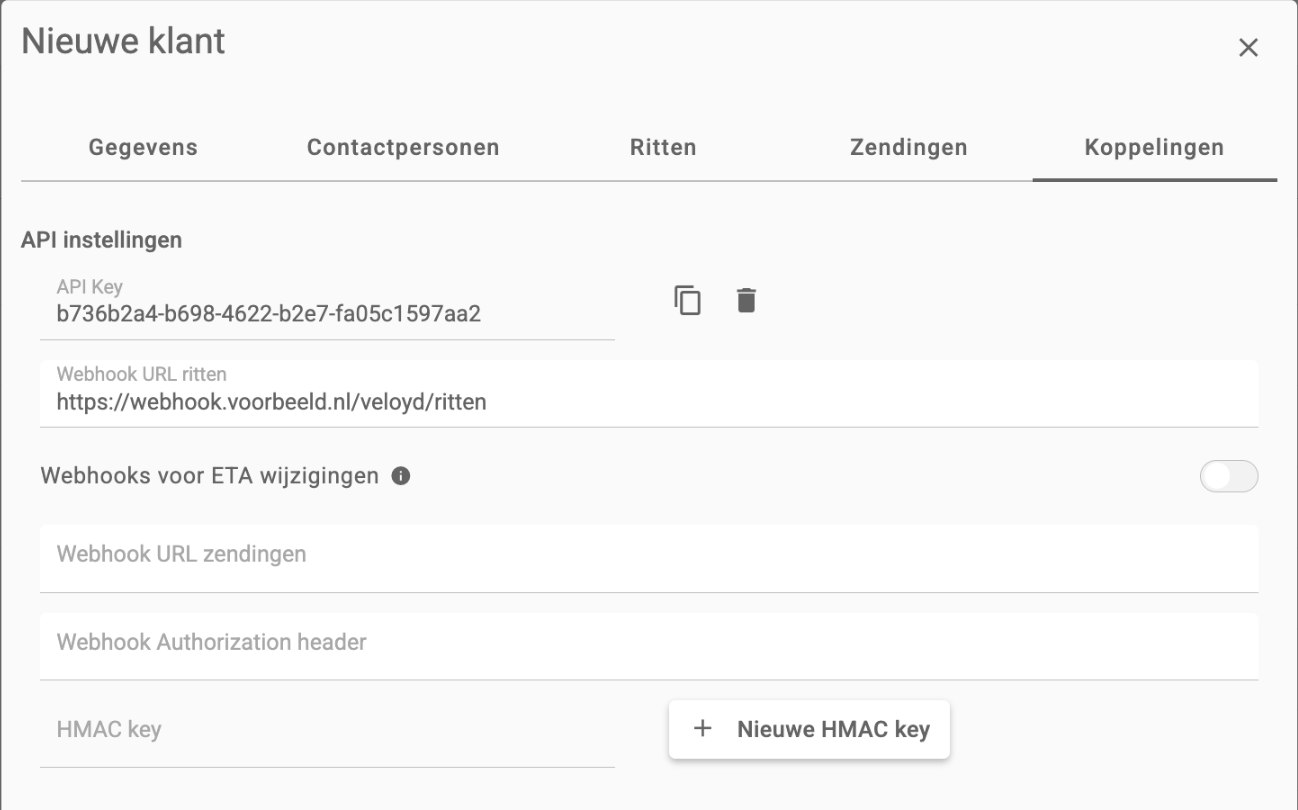Enable Webhooks voor ETA wijzigingen switch

[x=1229, y=478]
